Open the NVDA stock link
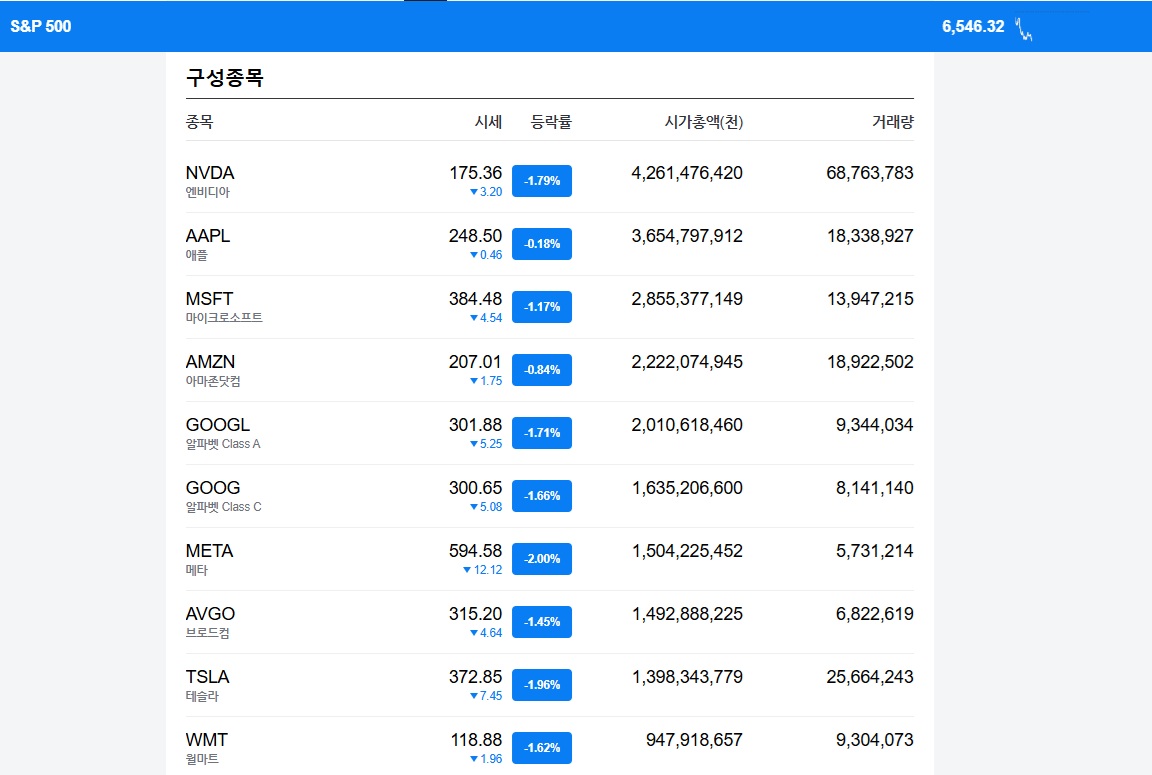This screenshot has width=1152, height=775. click(x=210, y=173)
